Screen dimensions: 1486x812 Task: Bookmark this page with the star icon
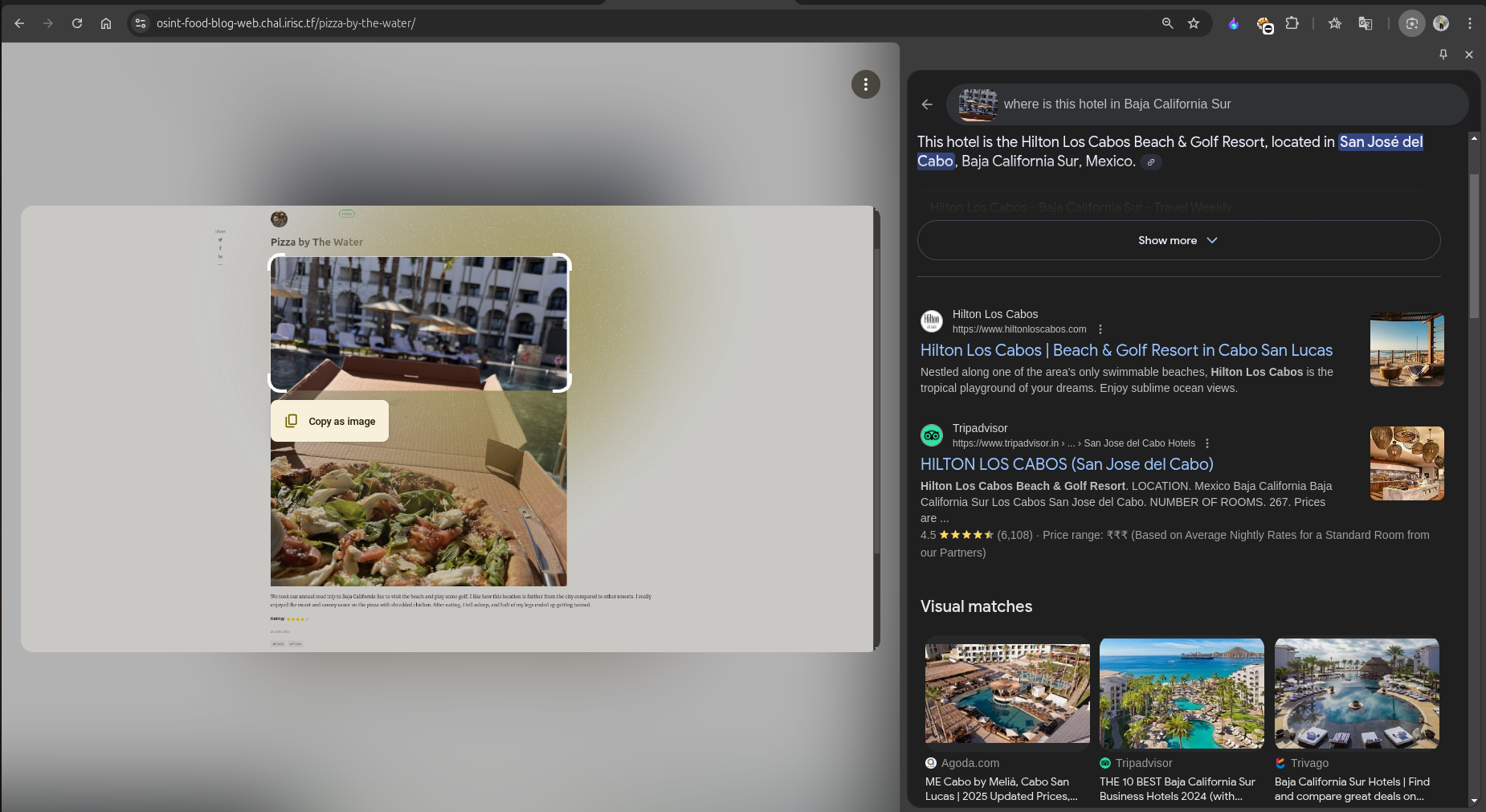pyautogui.click(x=1194, y=23)
